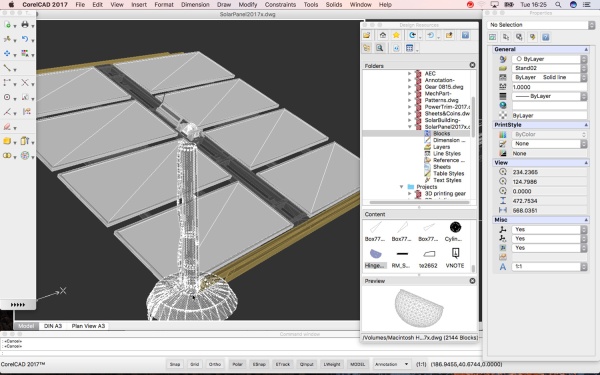Open the No Selection dropdown
Image resolution: width=600 pixels, height=375 pixels.
click(541, 25)
